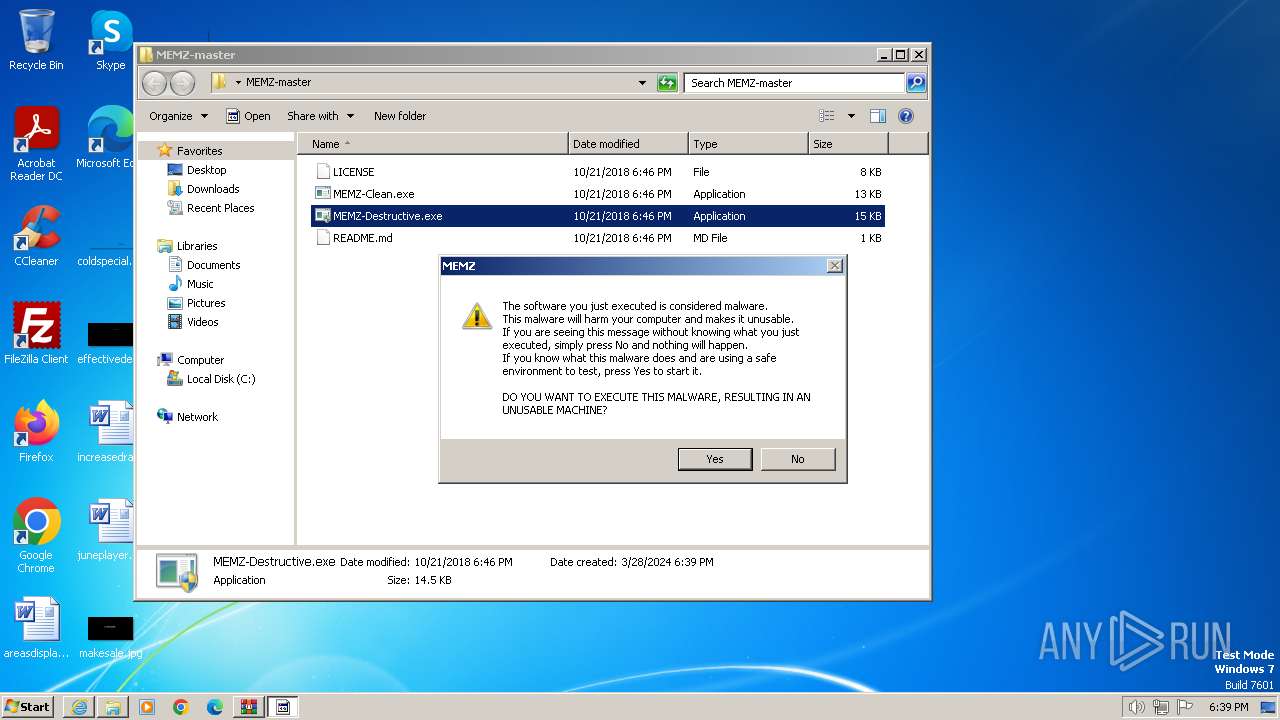Click the volume speaker tray icon
1280x720 pixels.
pyautogui.click(x=1136, y=707)
